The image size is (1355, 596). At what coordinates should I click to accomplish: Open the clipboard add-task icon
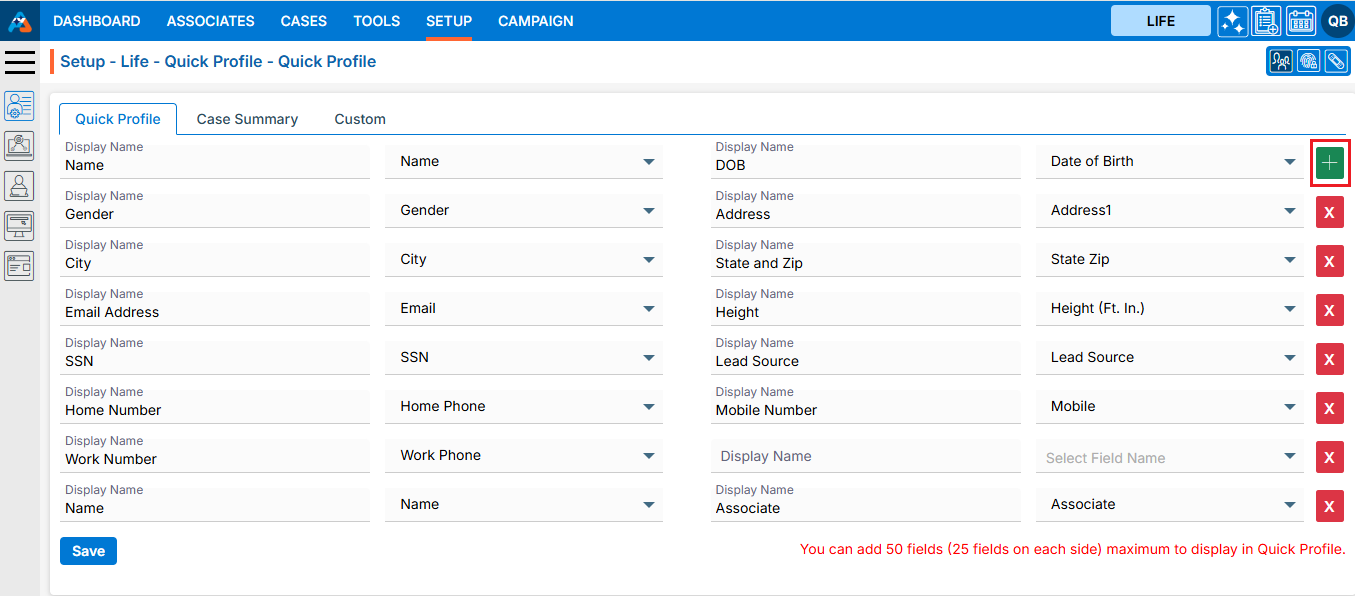point(1266,21)
